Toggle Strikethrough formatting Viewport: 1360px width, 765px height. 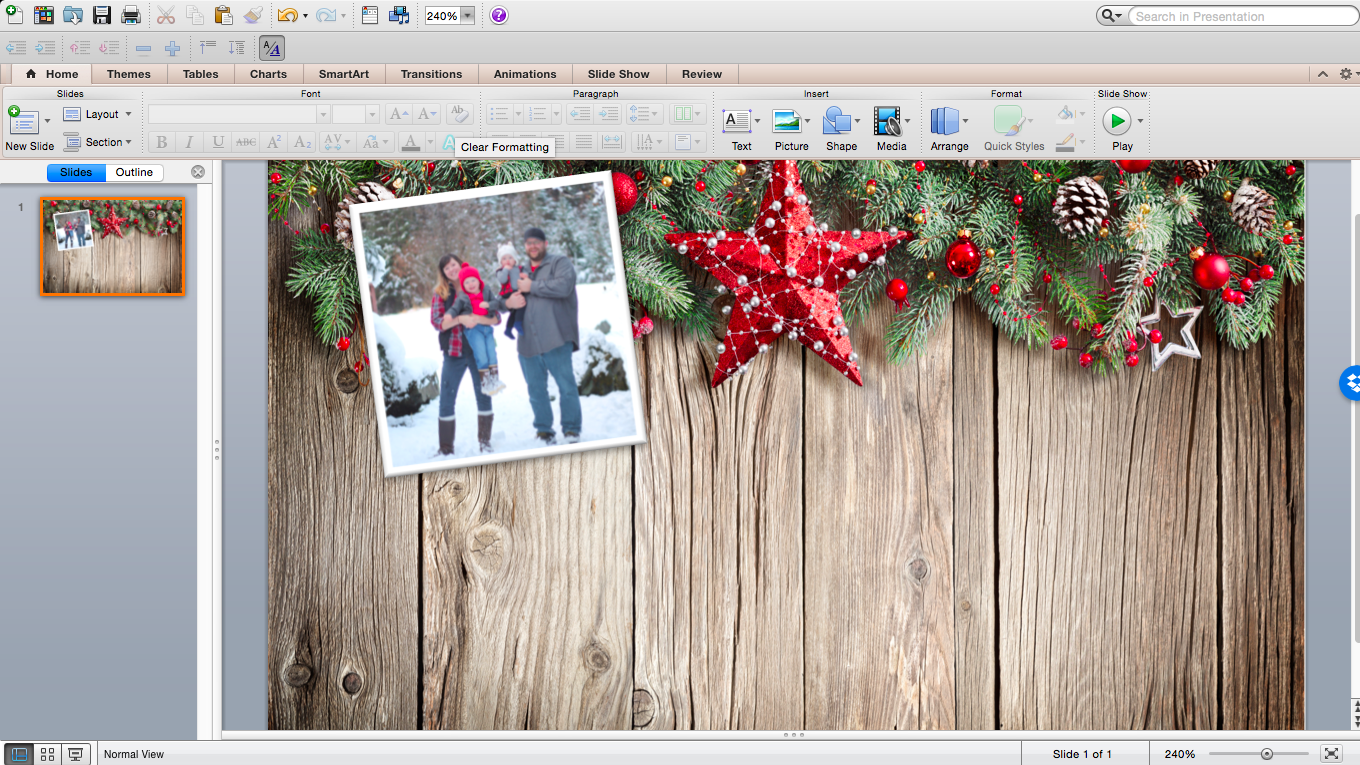click(x=246, y=143)
